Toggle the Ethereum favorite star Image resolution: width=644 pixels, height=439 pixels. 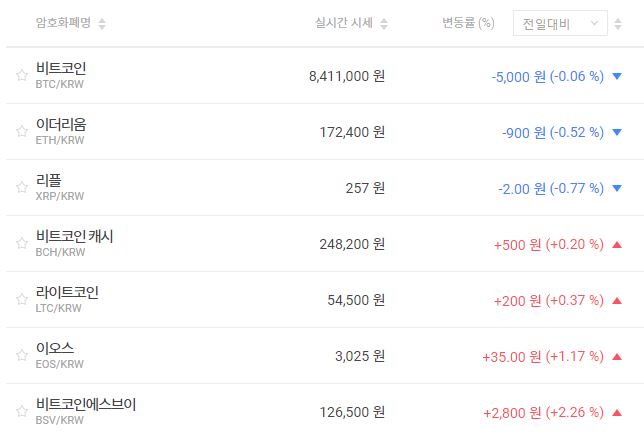[21, 131]
